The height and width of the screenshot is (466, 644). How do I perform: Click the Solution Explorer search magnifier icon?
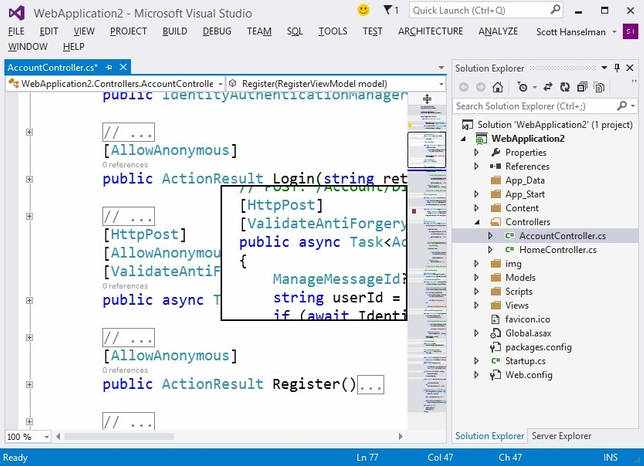click(x=622, y=106)
